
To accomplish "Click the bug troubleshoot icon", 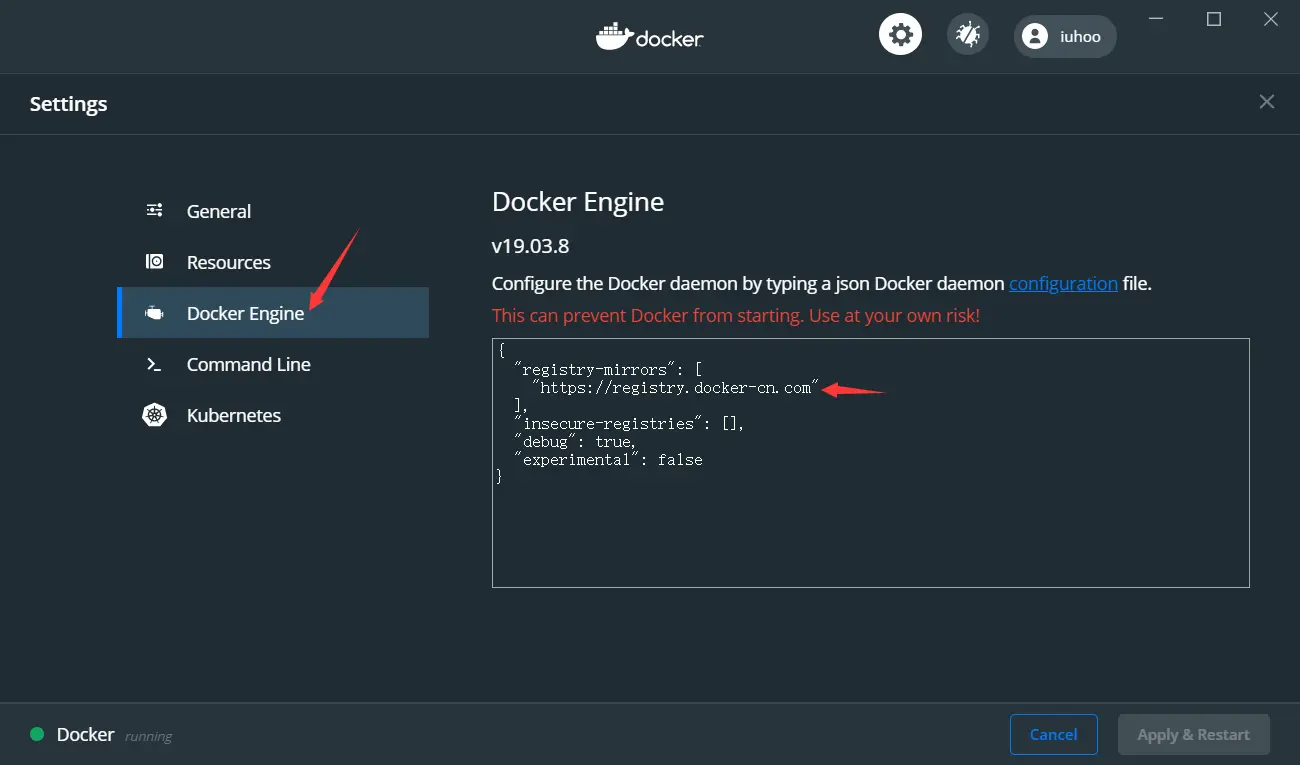I will tap(967, 36).
